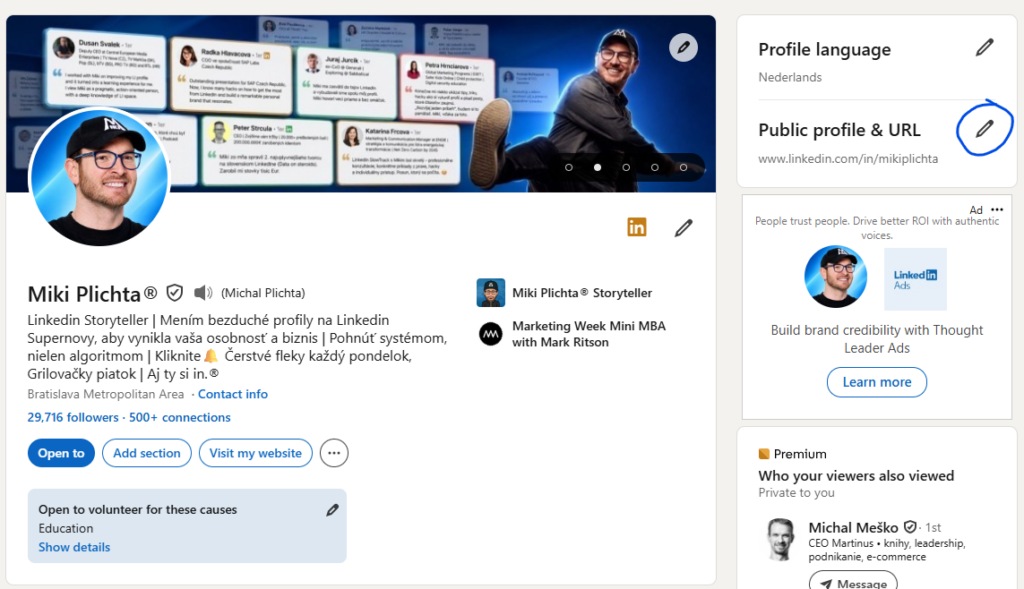1024x589 pixels.
Task: Edit Public profile & URL pencil icon
Action: point(984,129)
